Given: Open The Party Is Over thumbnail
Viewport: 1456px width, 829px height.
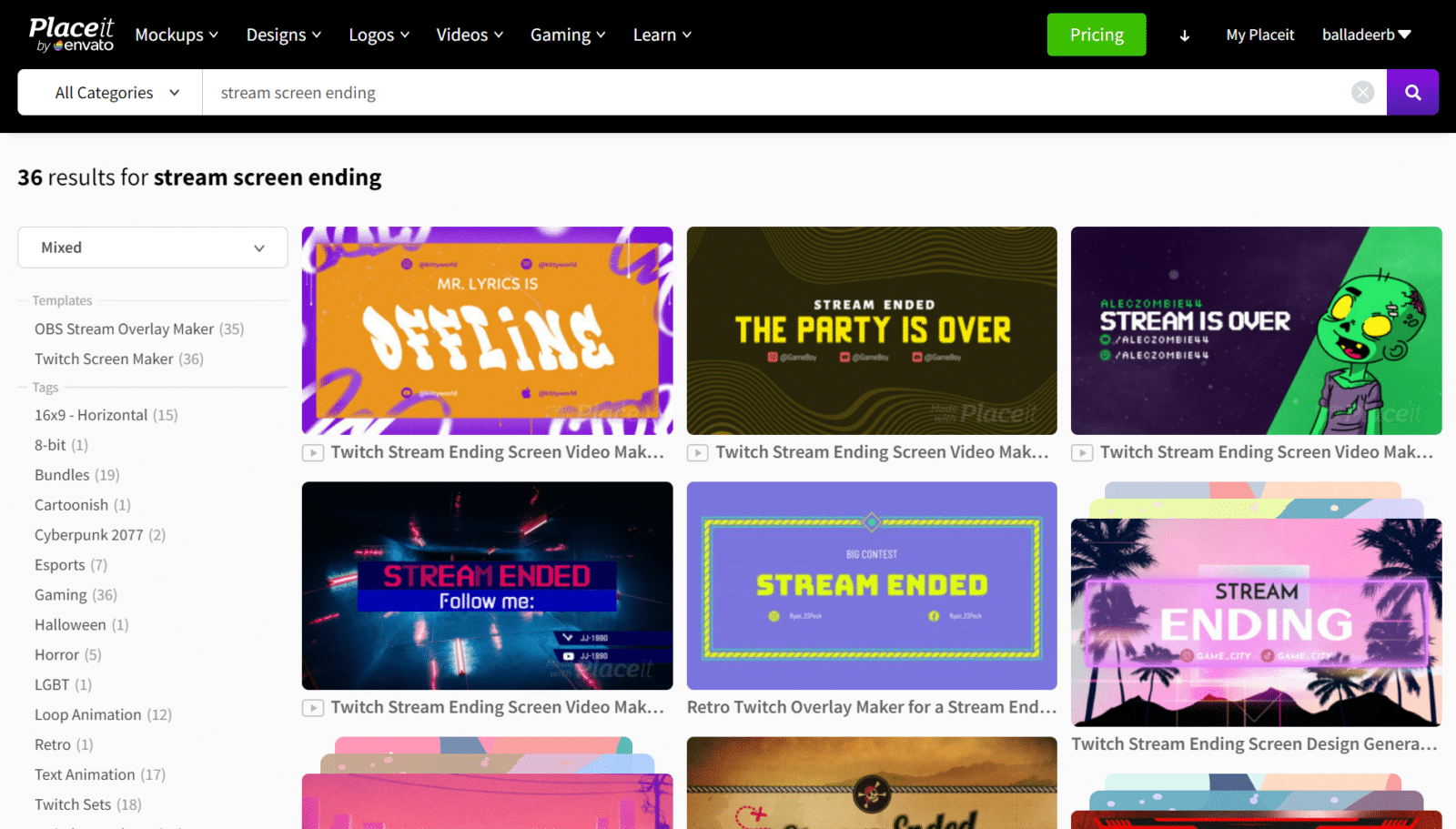Looking at the screenshot, I should click(x=872, y=330).
